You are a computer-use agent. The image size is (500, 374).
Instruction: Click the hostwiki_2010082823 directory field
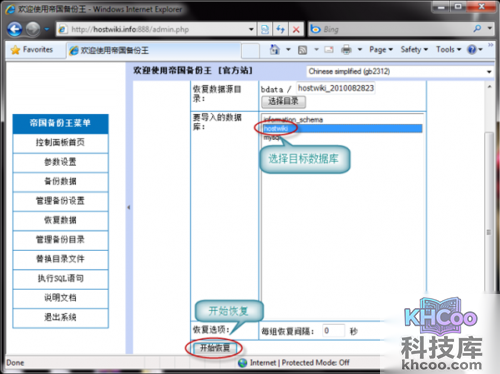(x=336, y=88)
